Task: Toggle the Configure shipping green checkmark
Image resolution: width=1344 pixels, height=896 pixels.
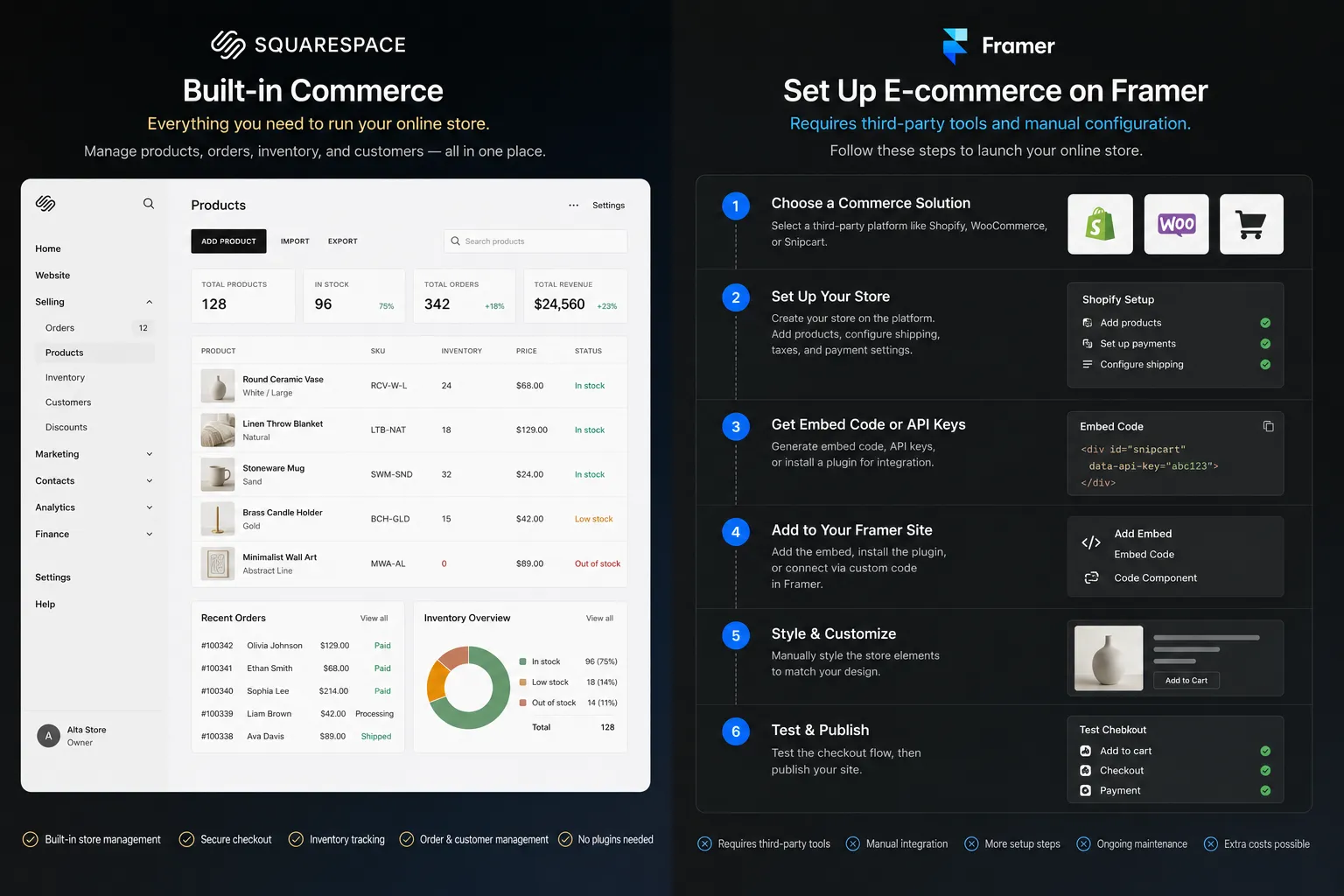Action: (1265, 364)
